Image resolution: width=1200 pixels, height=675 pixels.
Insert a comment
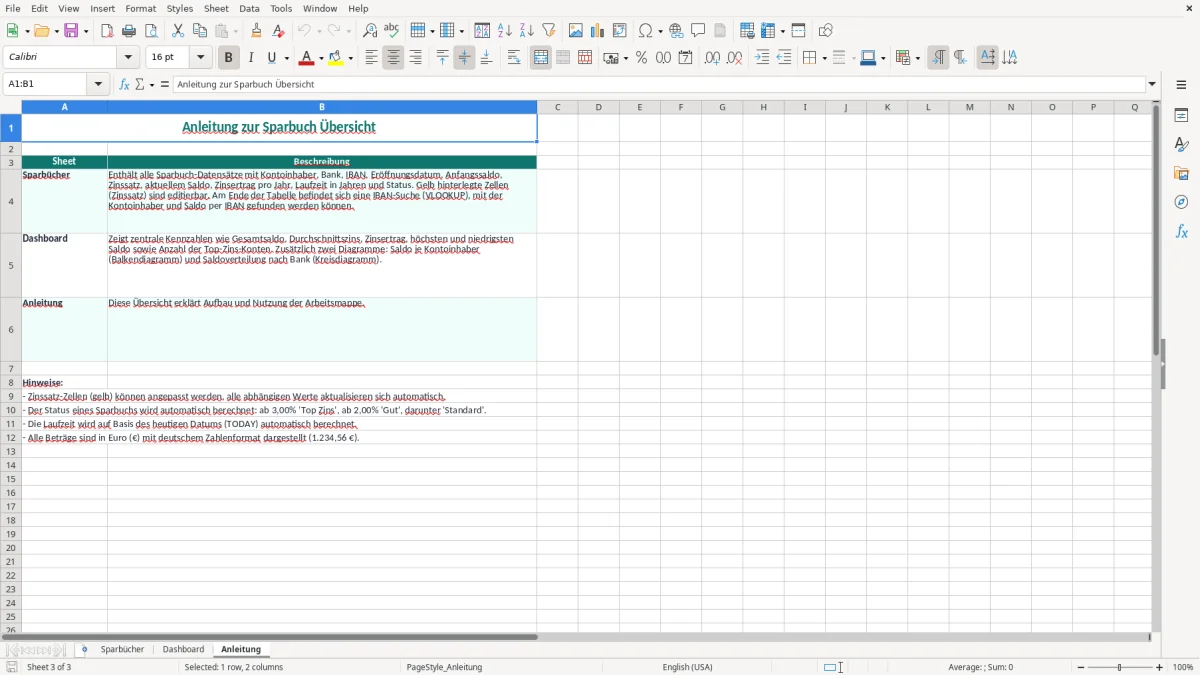(698, 31)
